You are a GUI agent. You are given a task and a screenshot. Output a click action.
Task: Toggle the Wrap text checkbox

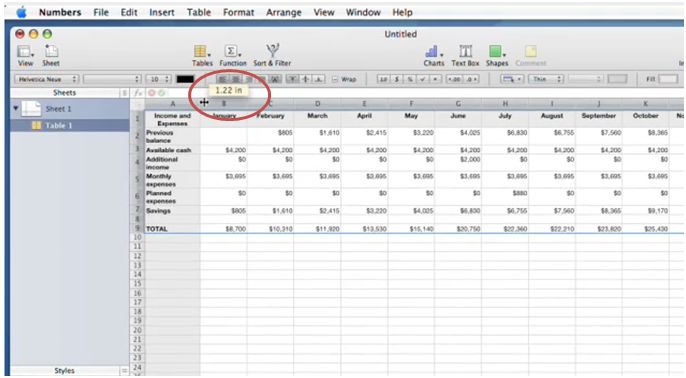click(335, 79)
